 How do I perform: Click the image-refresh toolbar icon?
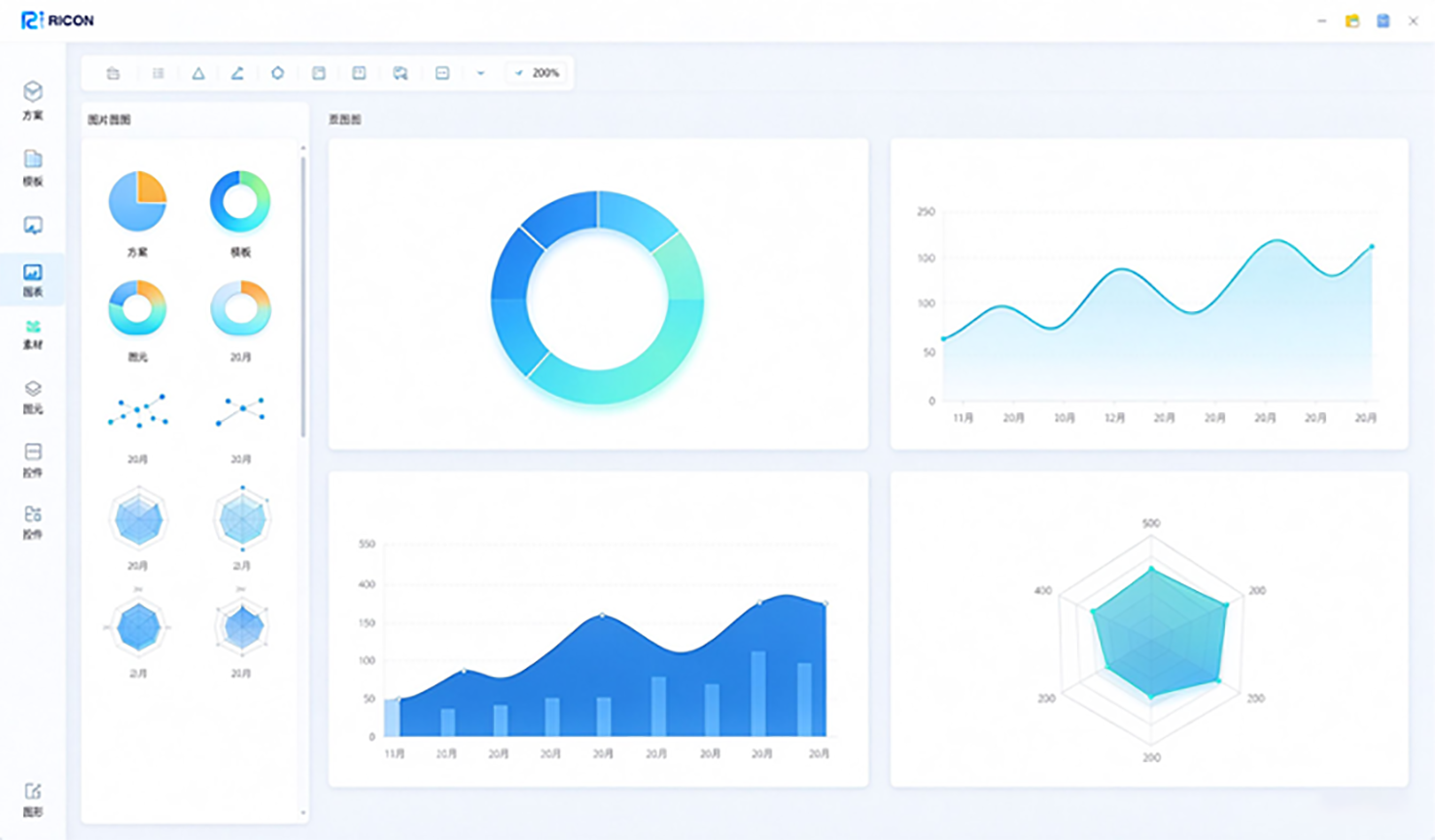tap(401, 73)
